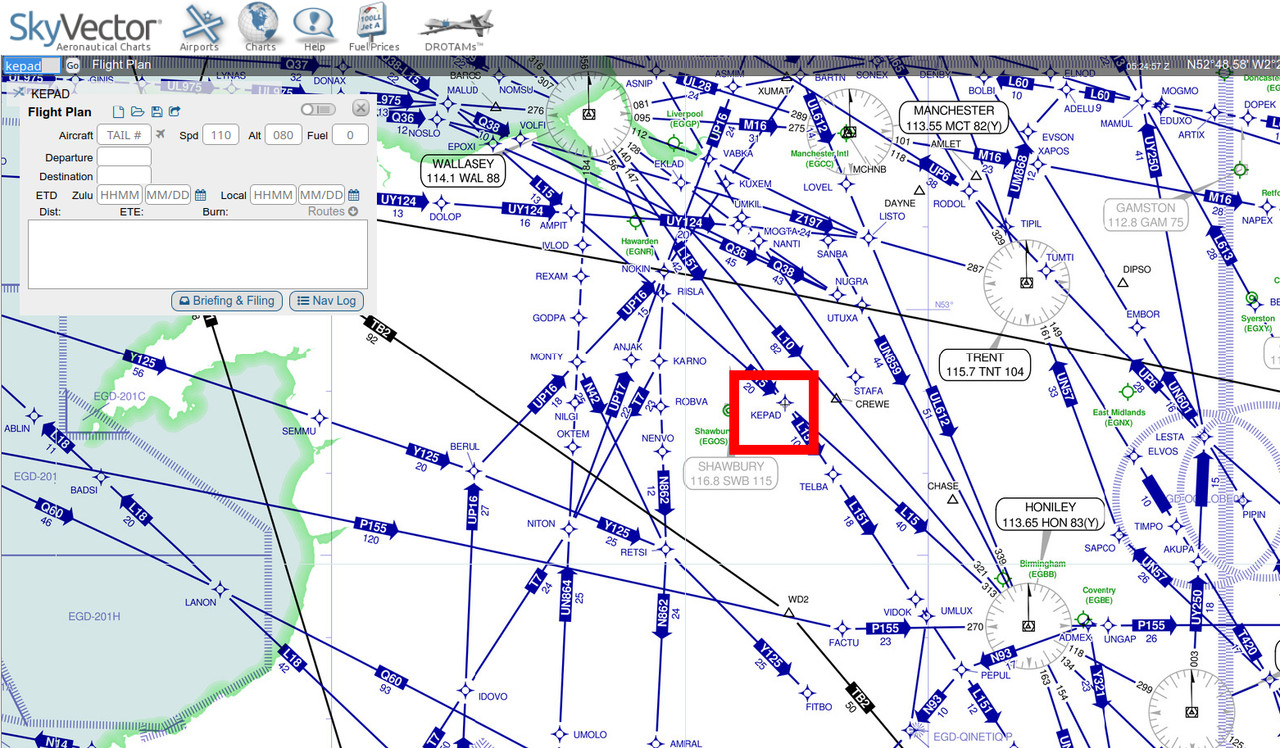This screenshot has width=1280, height=748.
Task: Expand the Routes dropdown
Action: (x=333, y=211)
